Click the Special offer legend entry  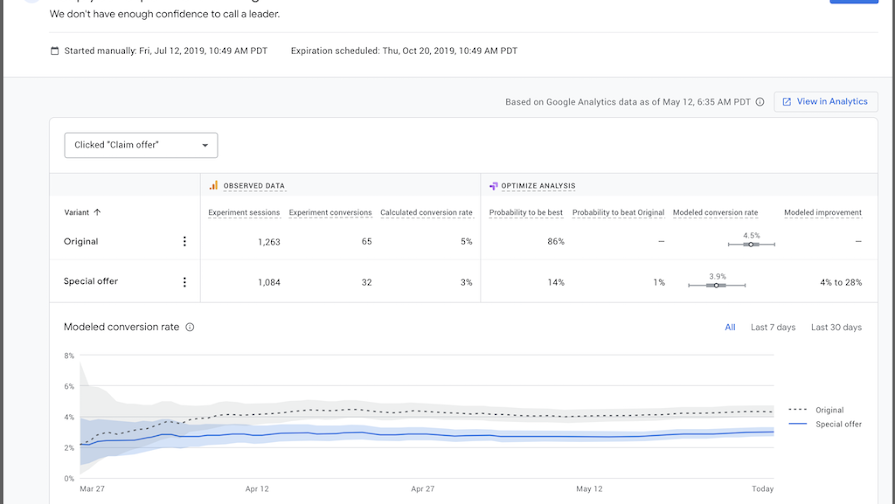click(x=838, y=424)
